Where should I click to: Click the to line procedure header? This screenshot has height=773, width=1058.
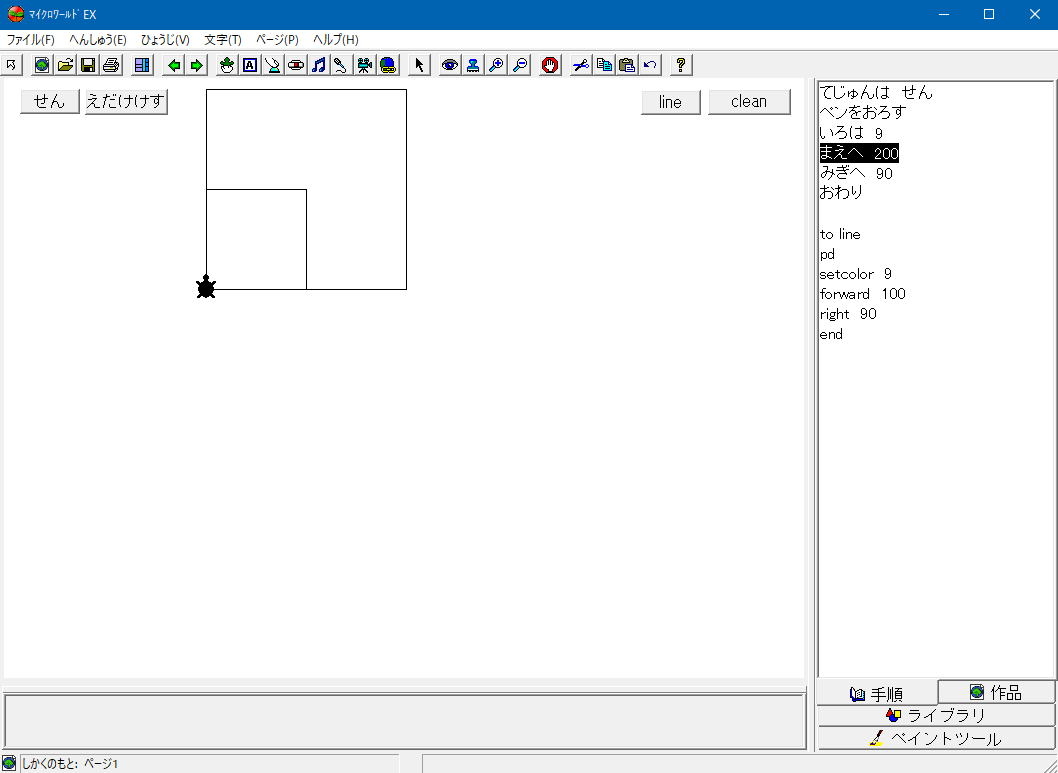tap(840, 234)
